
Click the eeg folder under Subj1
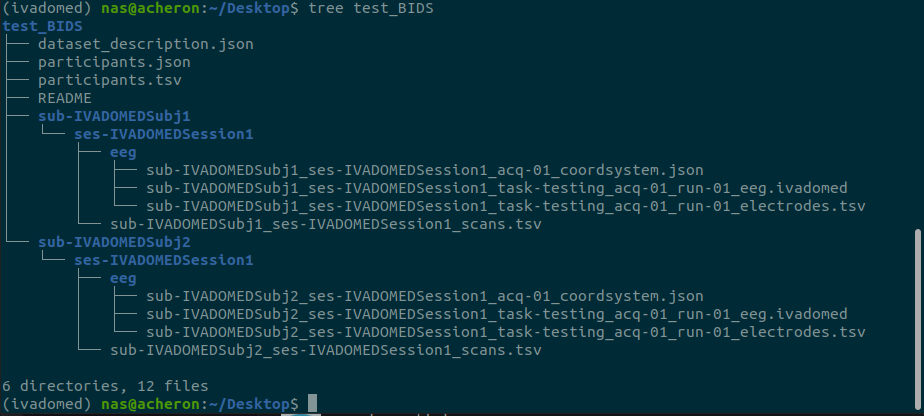pos(123,153)
